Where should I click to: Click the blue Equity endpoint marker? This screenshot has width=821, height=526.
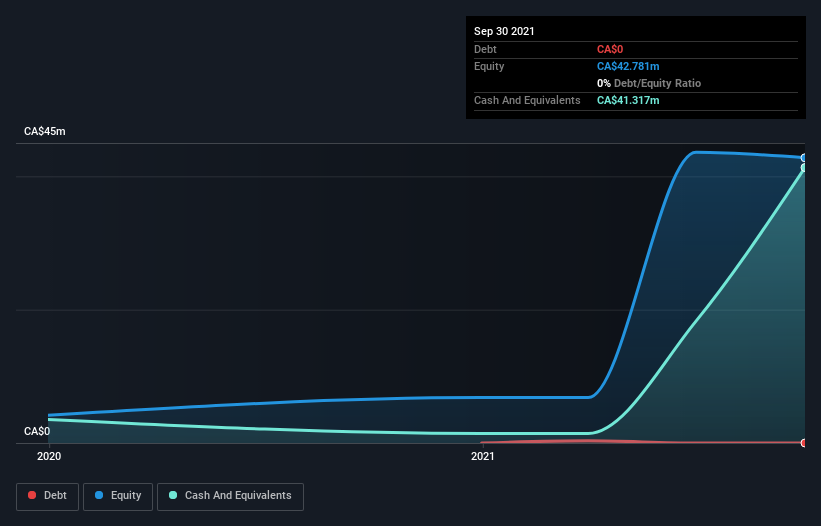coord(804,158)
